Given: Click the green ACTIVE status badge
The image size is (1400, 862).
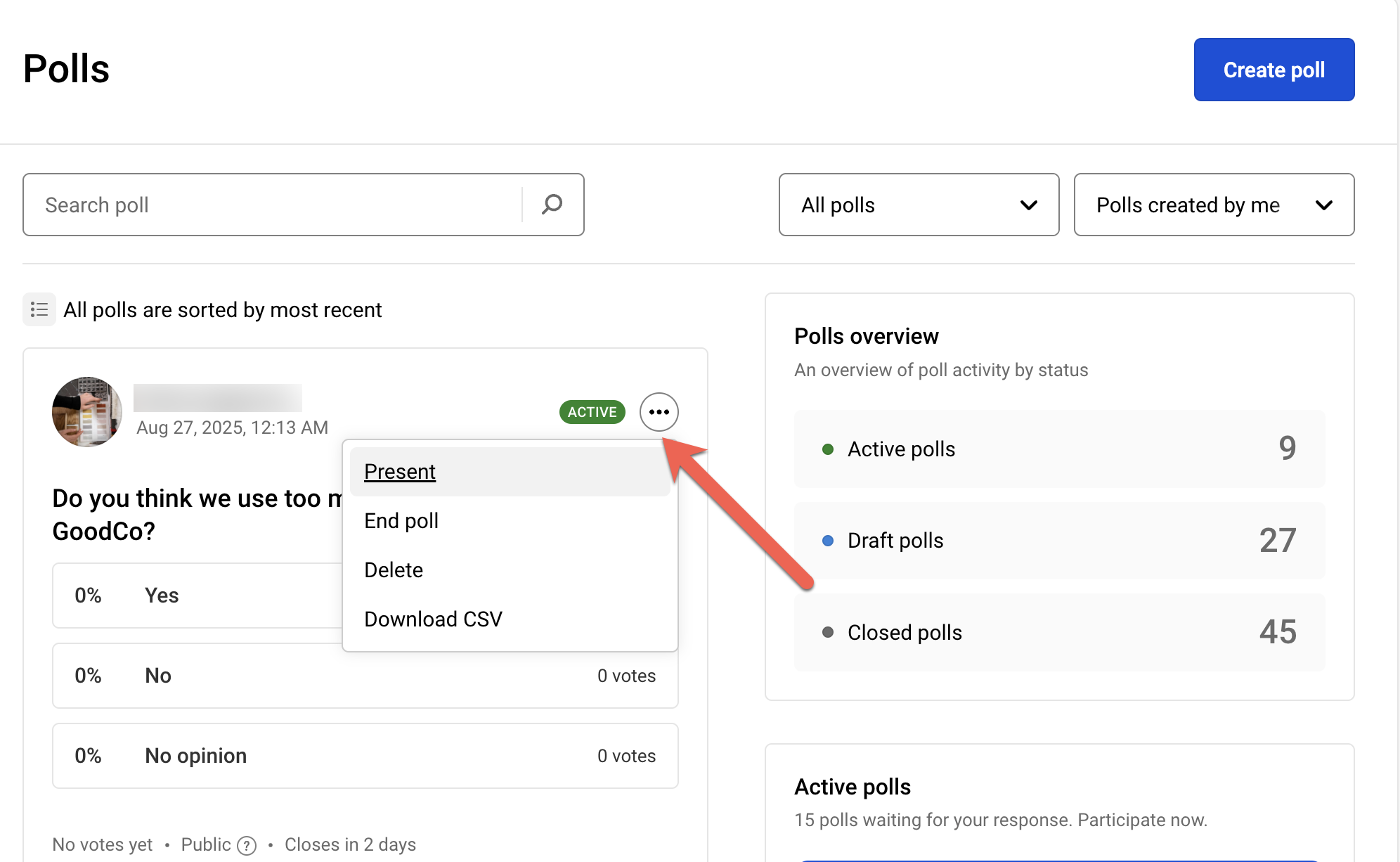Looking at the screenshot, I should 592,412.
